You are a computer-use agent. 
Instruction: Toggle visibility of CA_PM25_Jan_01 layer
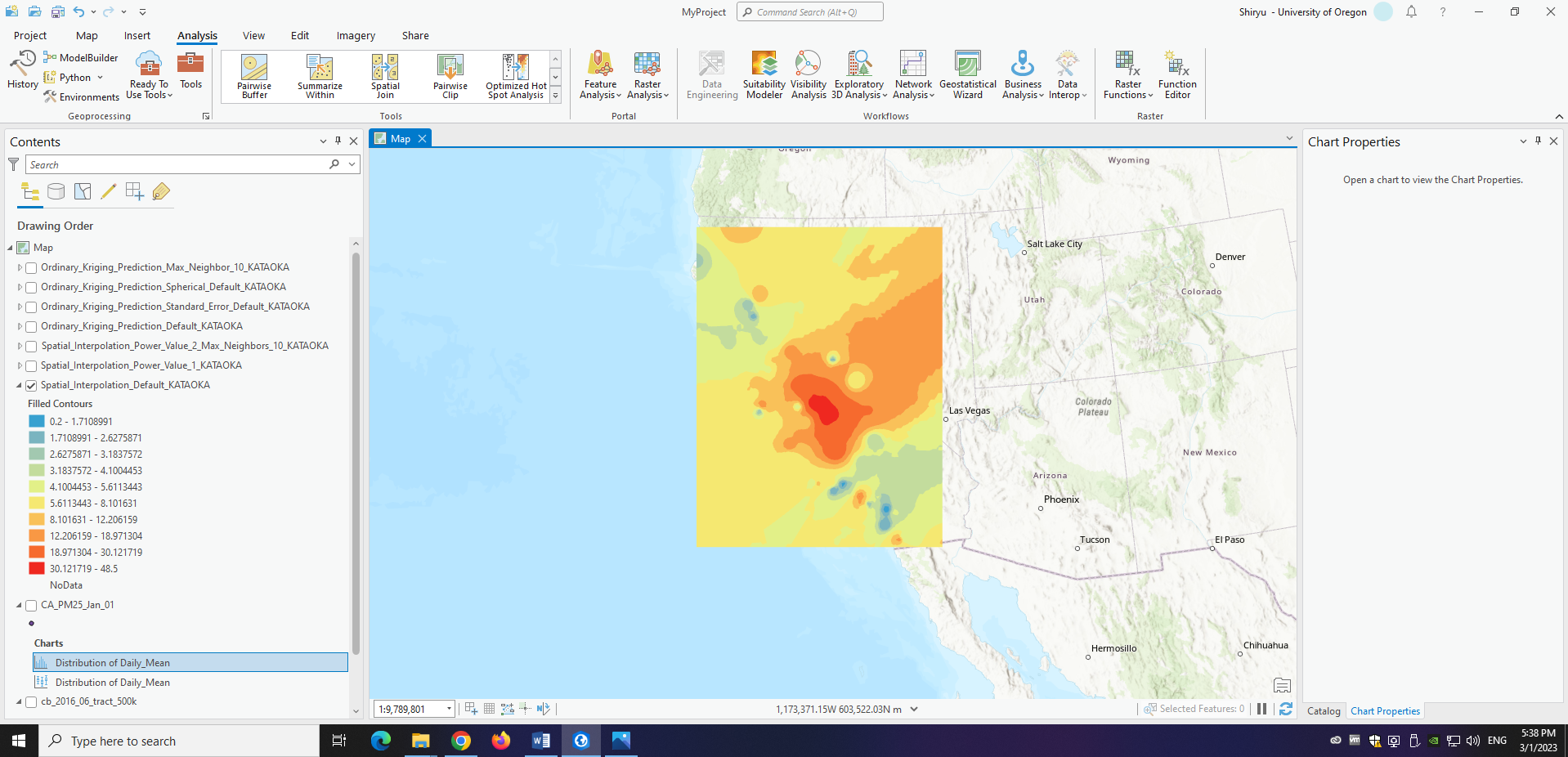pyautogui.click(x=30, y=605)
